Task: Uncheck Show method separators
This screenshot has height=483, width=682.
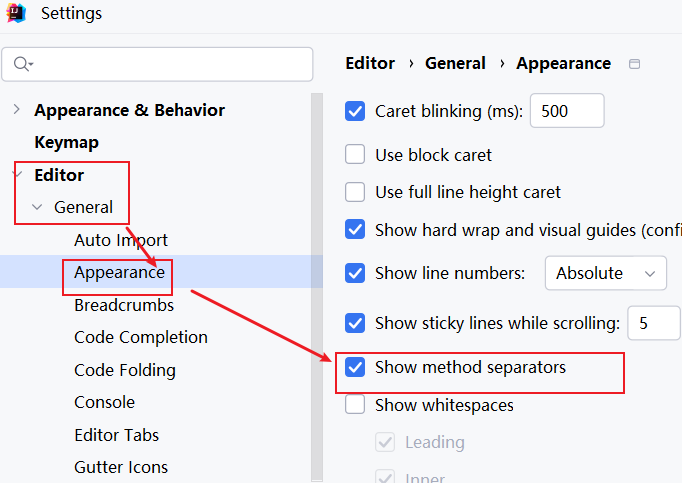Action: click(355, 367)
